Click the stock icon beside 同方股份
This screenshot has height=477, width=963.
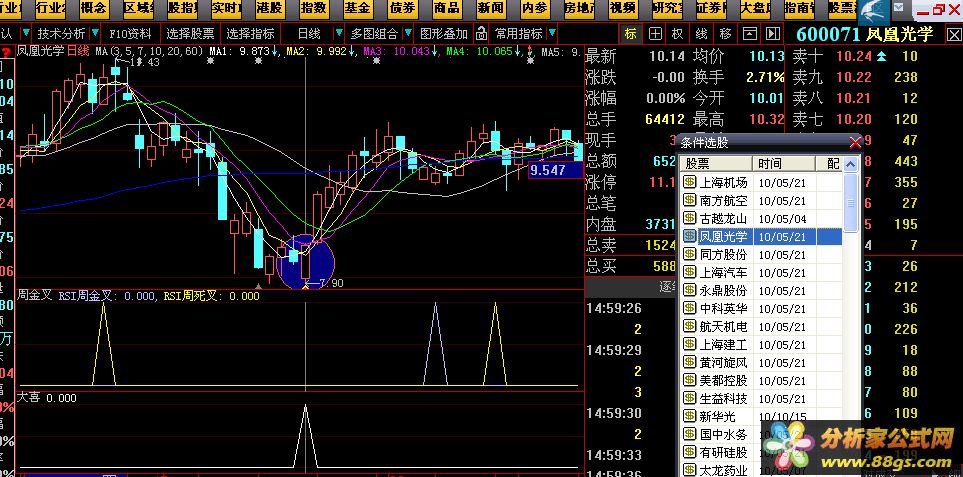point(689,254)
